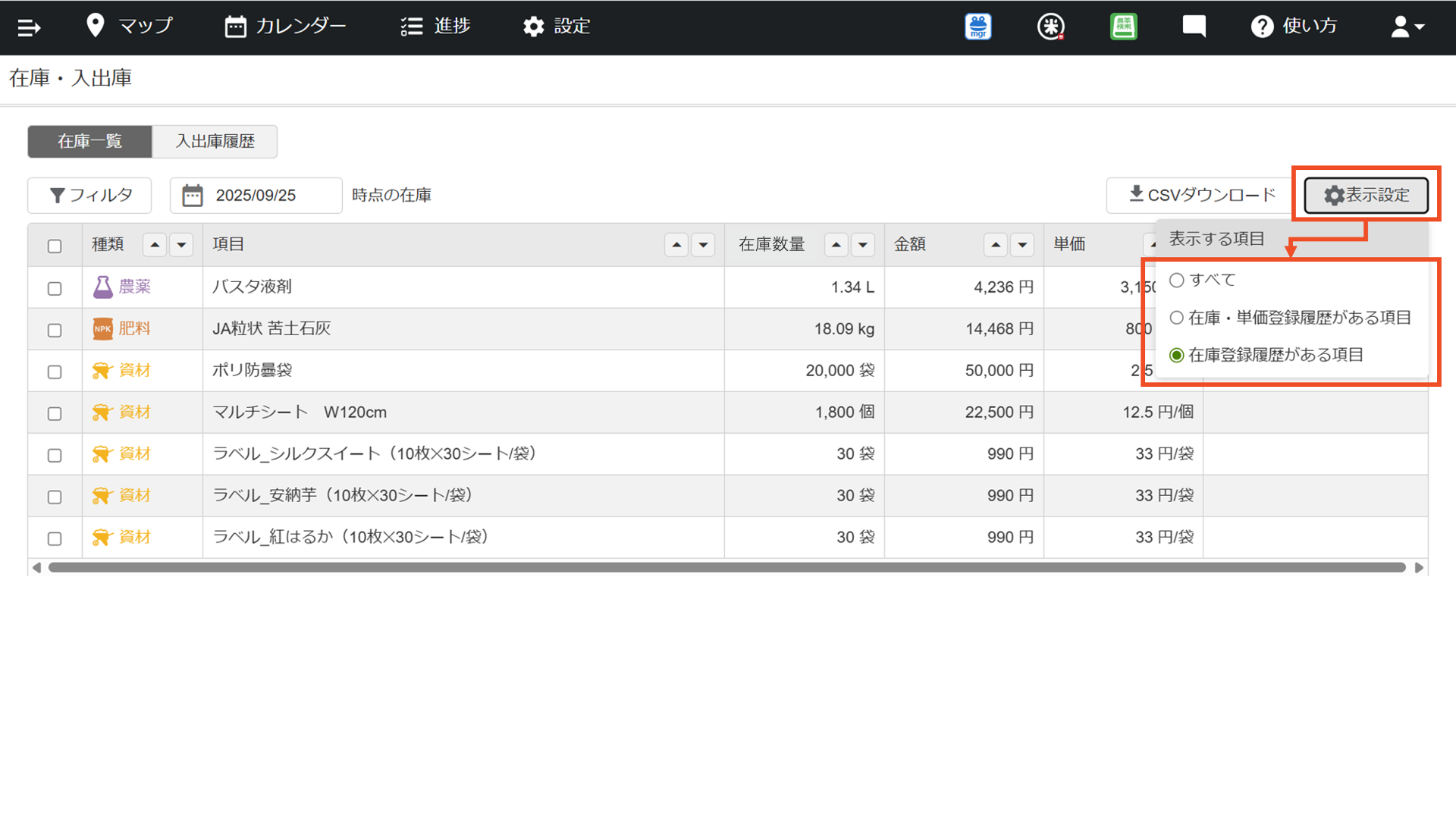The width and height of the screenshot is (1456, 819).
Task: Click the scroll-right arrow under the table
Action: pos(1419,567)
